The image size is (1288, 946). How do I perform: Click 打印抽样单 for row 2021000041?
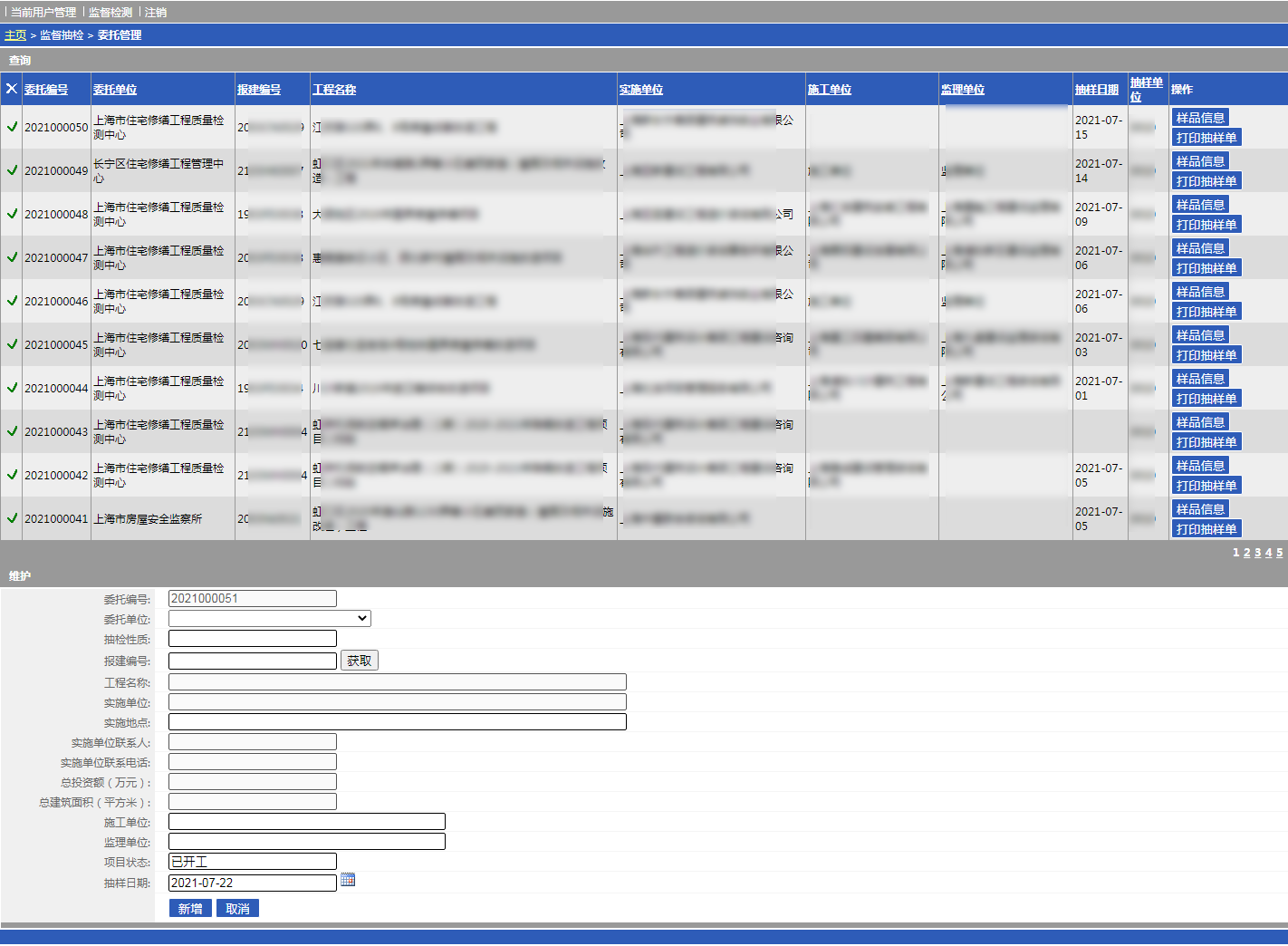(1206, 529)
